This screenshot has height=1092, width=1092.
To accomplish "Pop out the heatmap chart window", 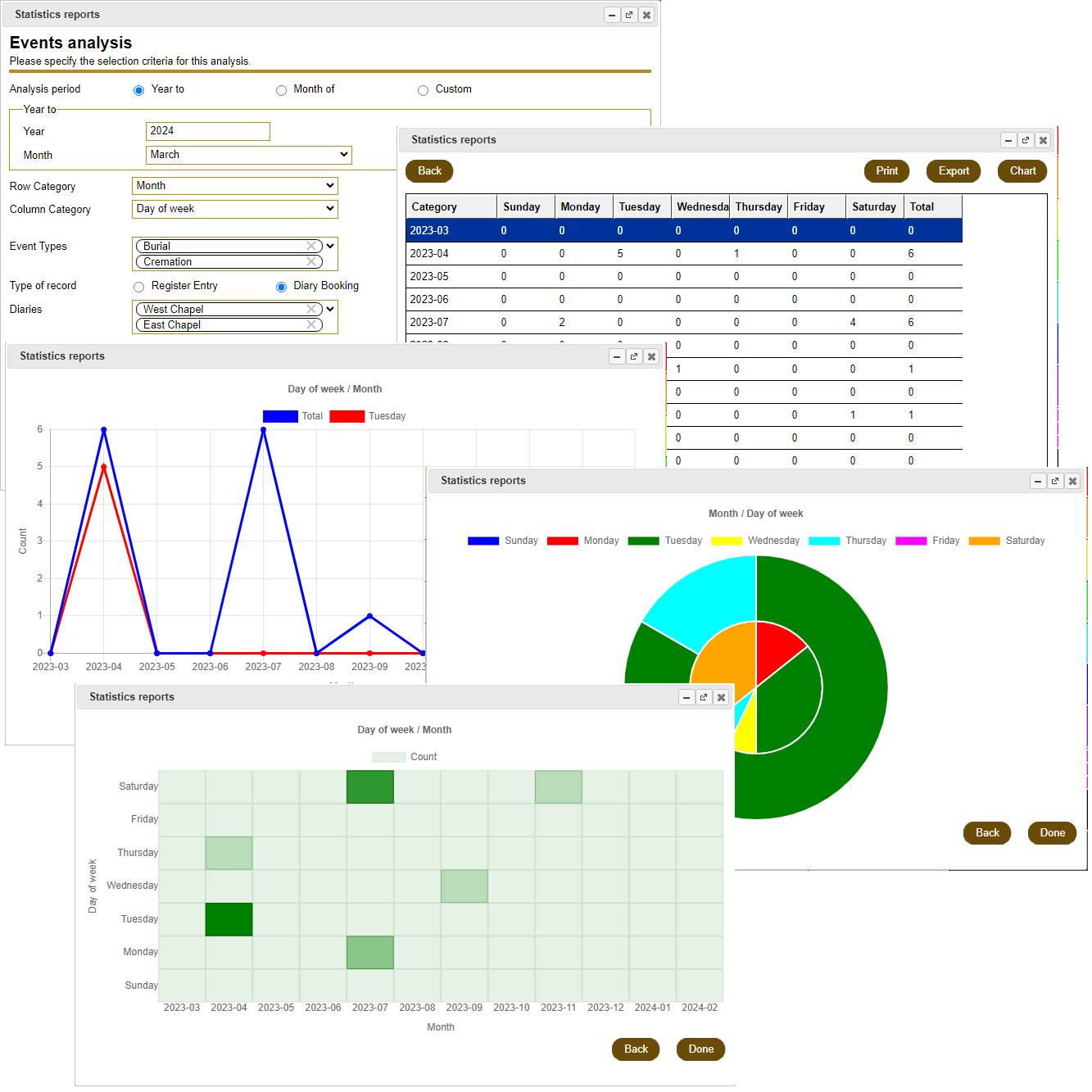I will 704,697.
